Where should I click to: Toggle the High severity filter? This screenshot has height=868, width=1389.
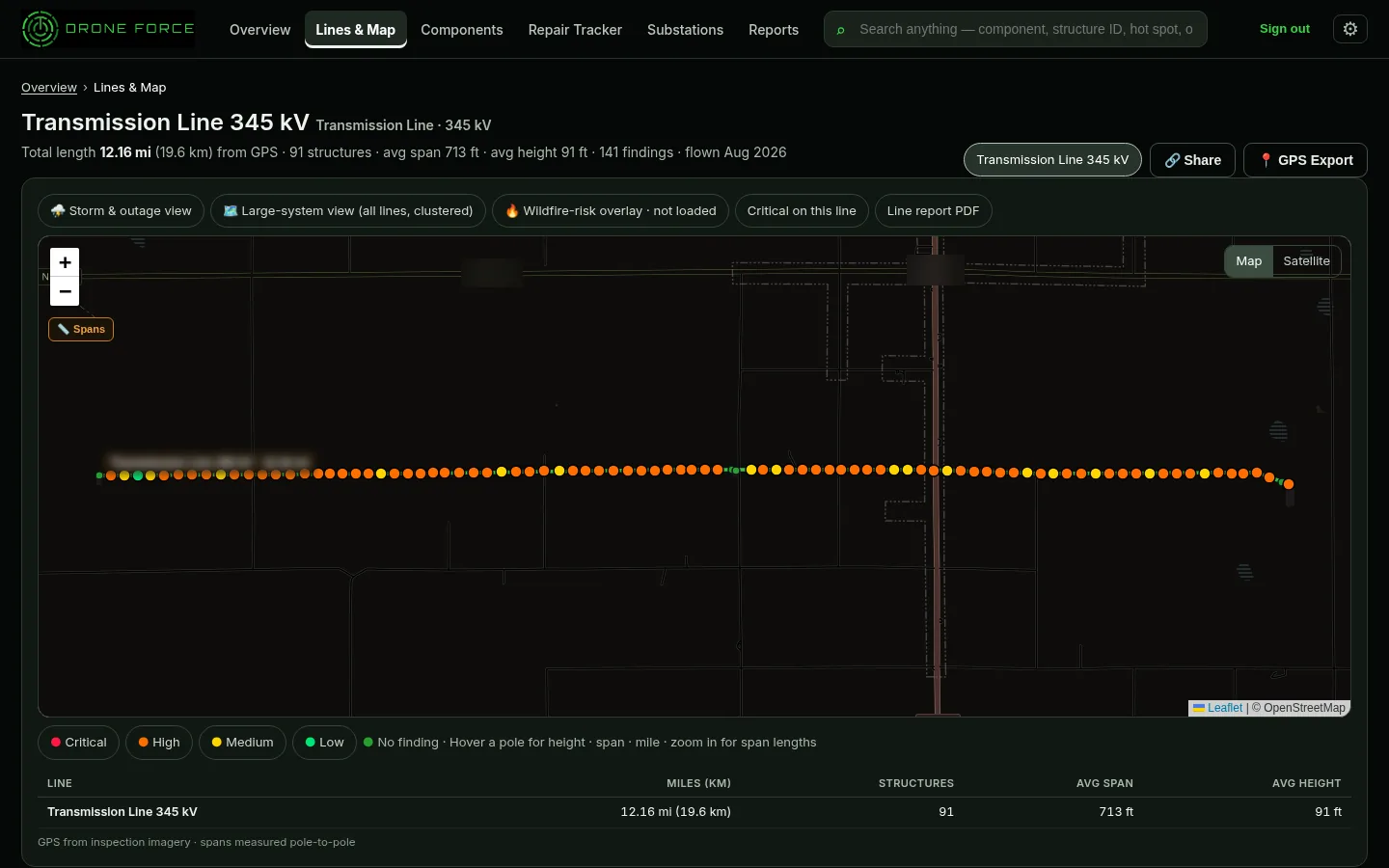[159, 743]
